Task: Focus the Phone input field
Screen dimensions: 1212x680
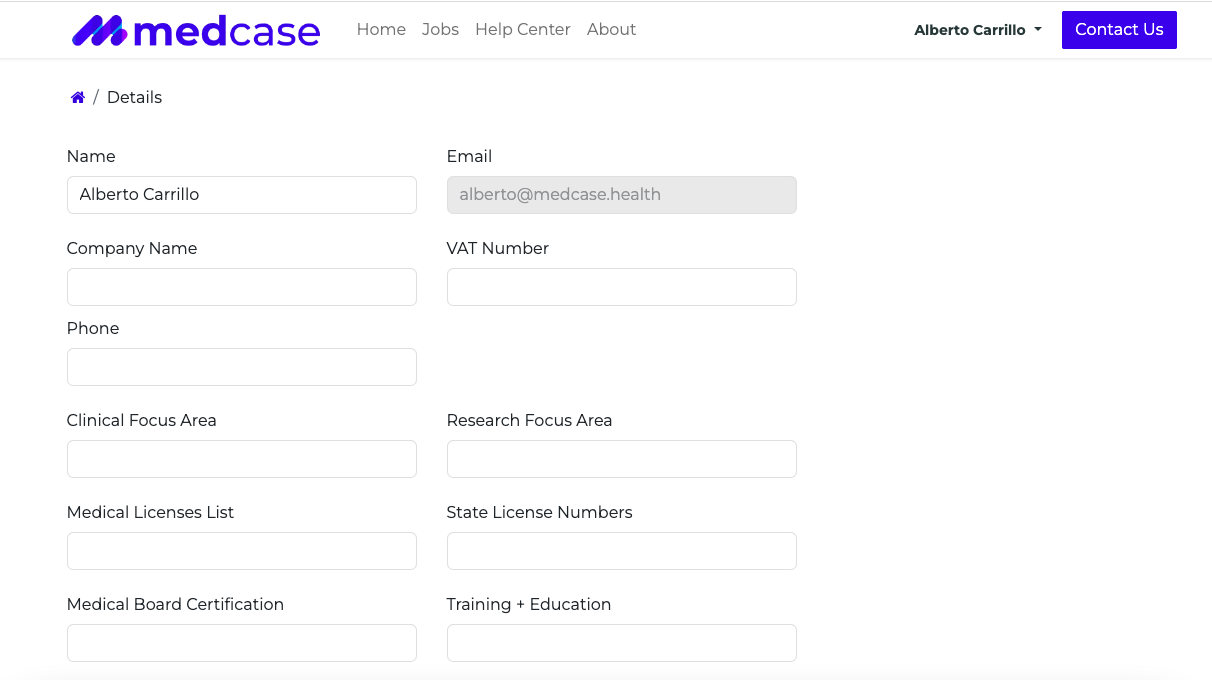Action: coord(242,367)
